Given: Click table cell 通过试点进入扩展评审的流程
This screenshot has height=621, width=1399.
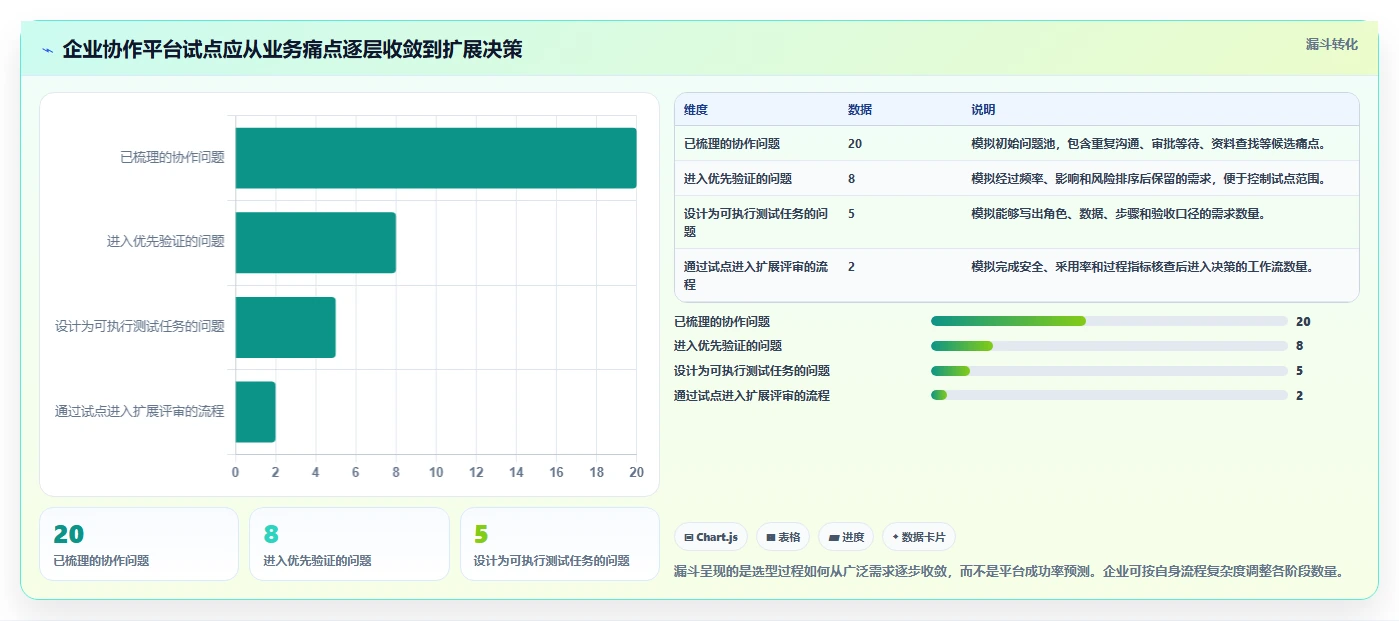Looking at the screenshot, I should click(756, 275).
